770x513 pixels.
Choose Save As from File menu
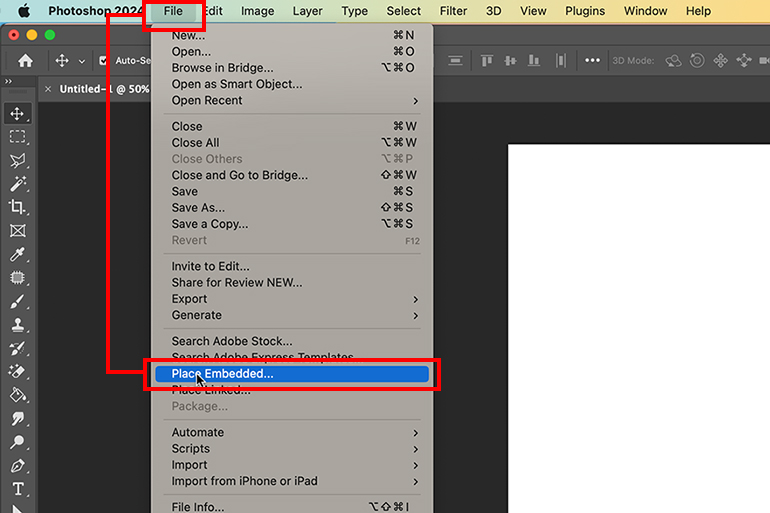click(293, 208)
